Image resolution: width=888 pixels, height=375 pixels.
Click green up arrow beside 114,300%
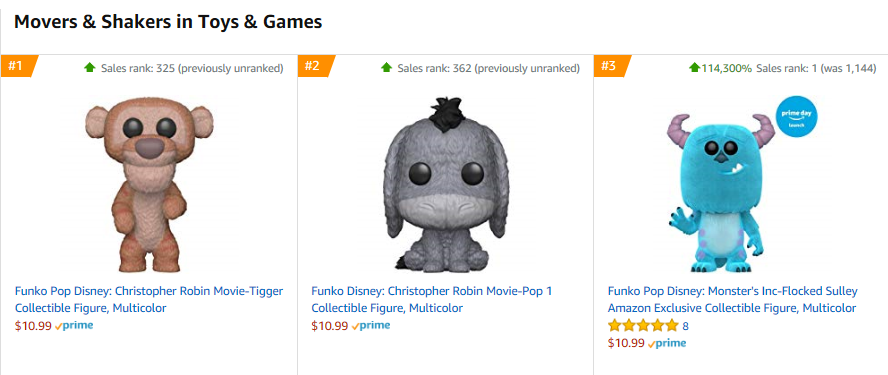694,68
